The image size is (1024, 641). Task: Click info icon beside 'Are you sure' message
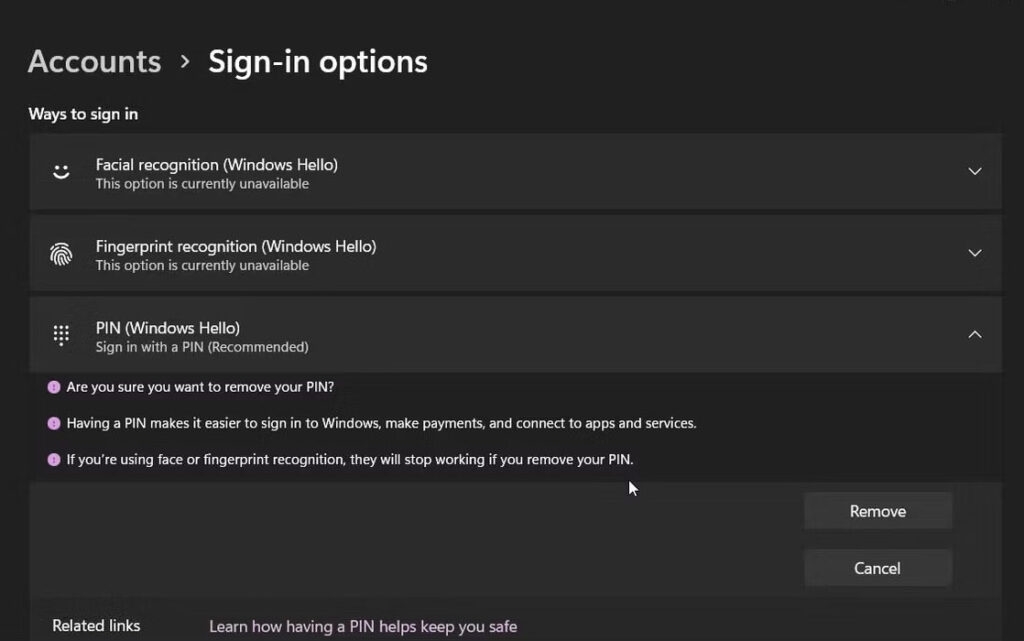coord(54,387)
